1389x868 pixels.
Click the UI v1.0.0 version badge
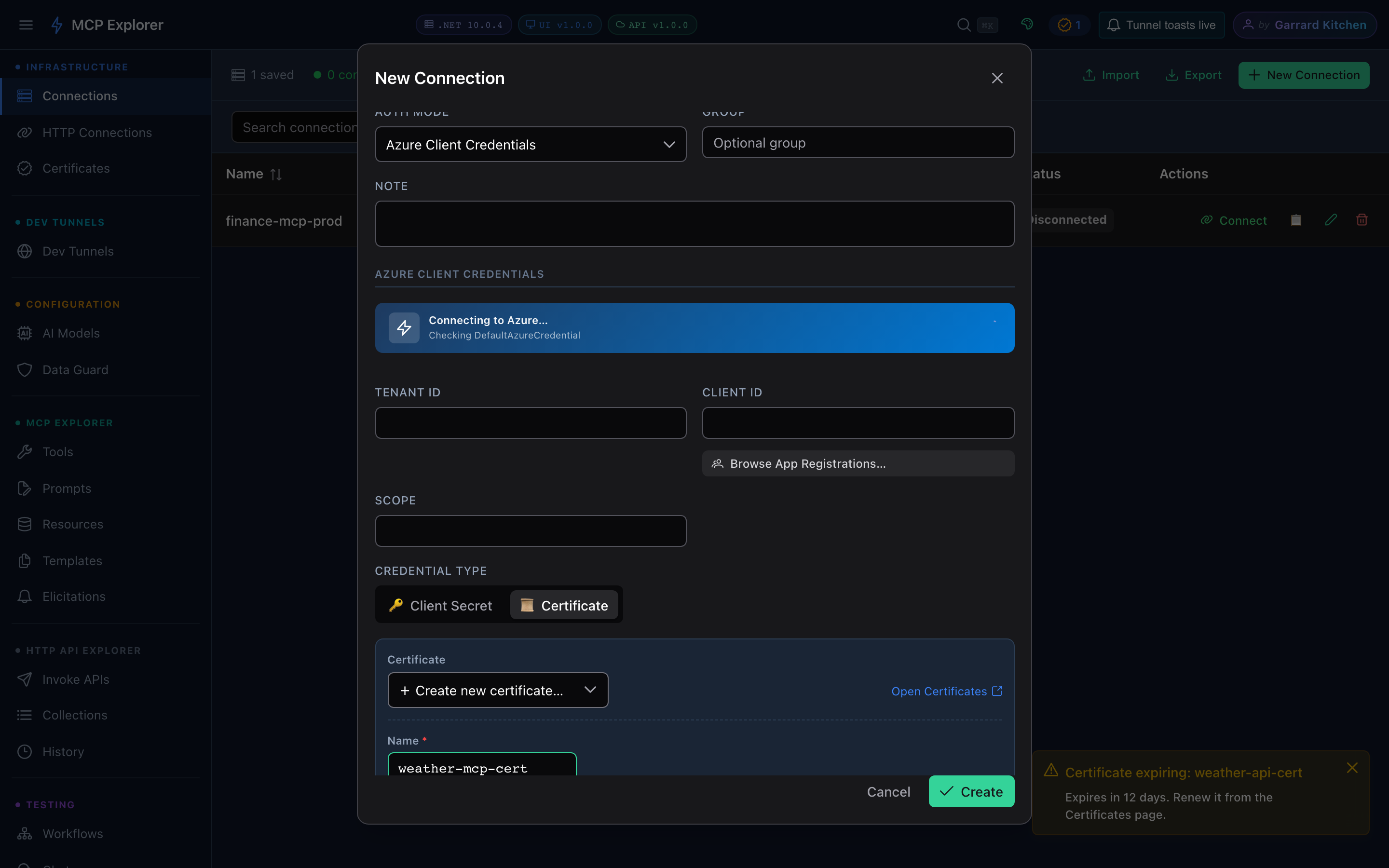click(x=559, y=25)
